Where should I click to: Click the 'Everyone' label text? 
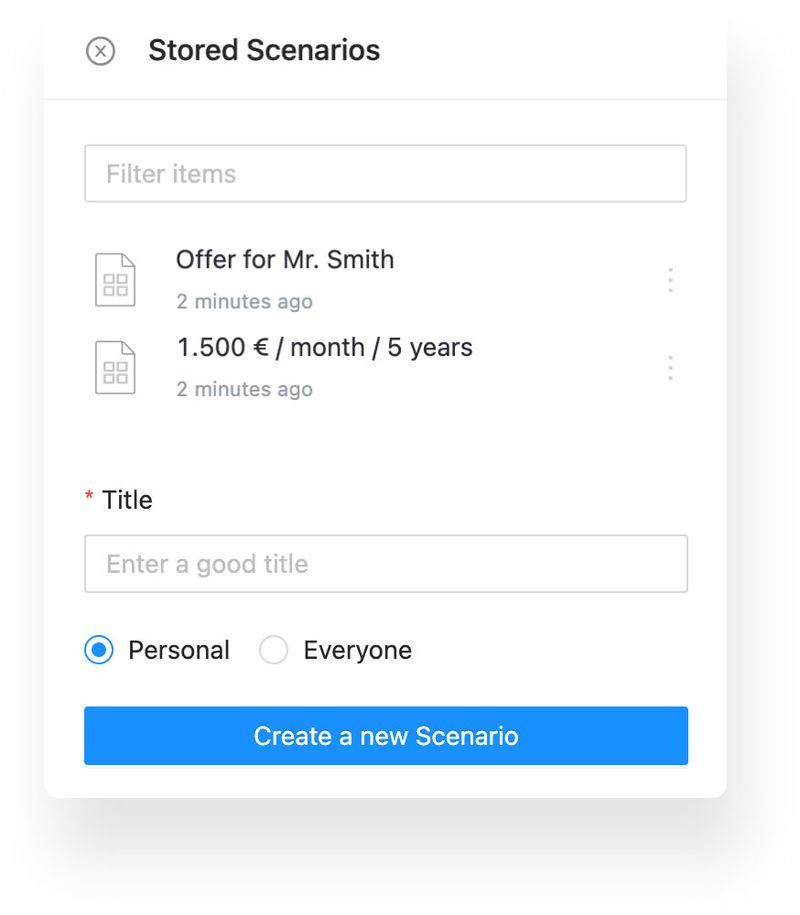pyautogui.click(x=357, y=651)
